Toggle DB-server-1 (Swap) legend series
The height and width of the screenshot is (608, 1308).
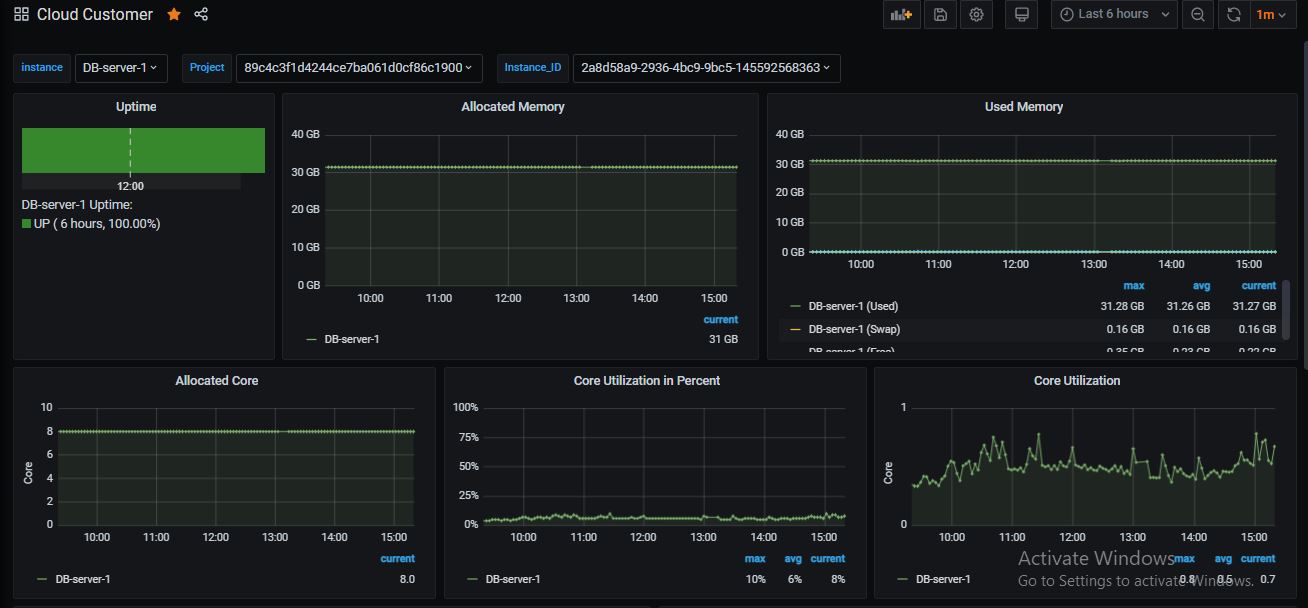point(855,329)
